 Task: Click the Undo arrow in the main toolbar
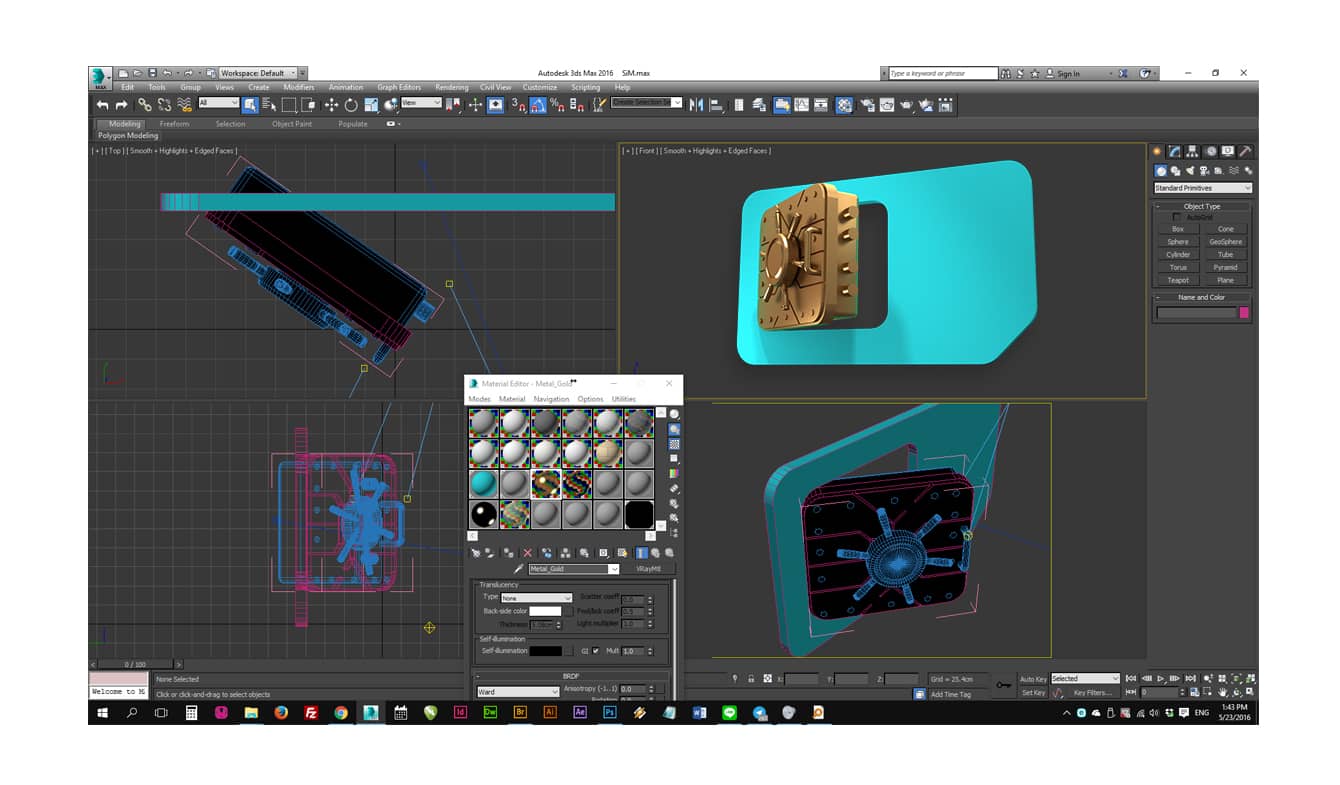coord(102,105)
